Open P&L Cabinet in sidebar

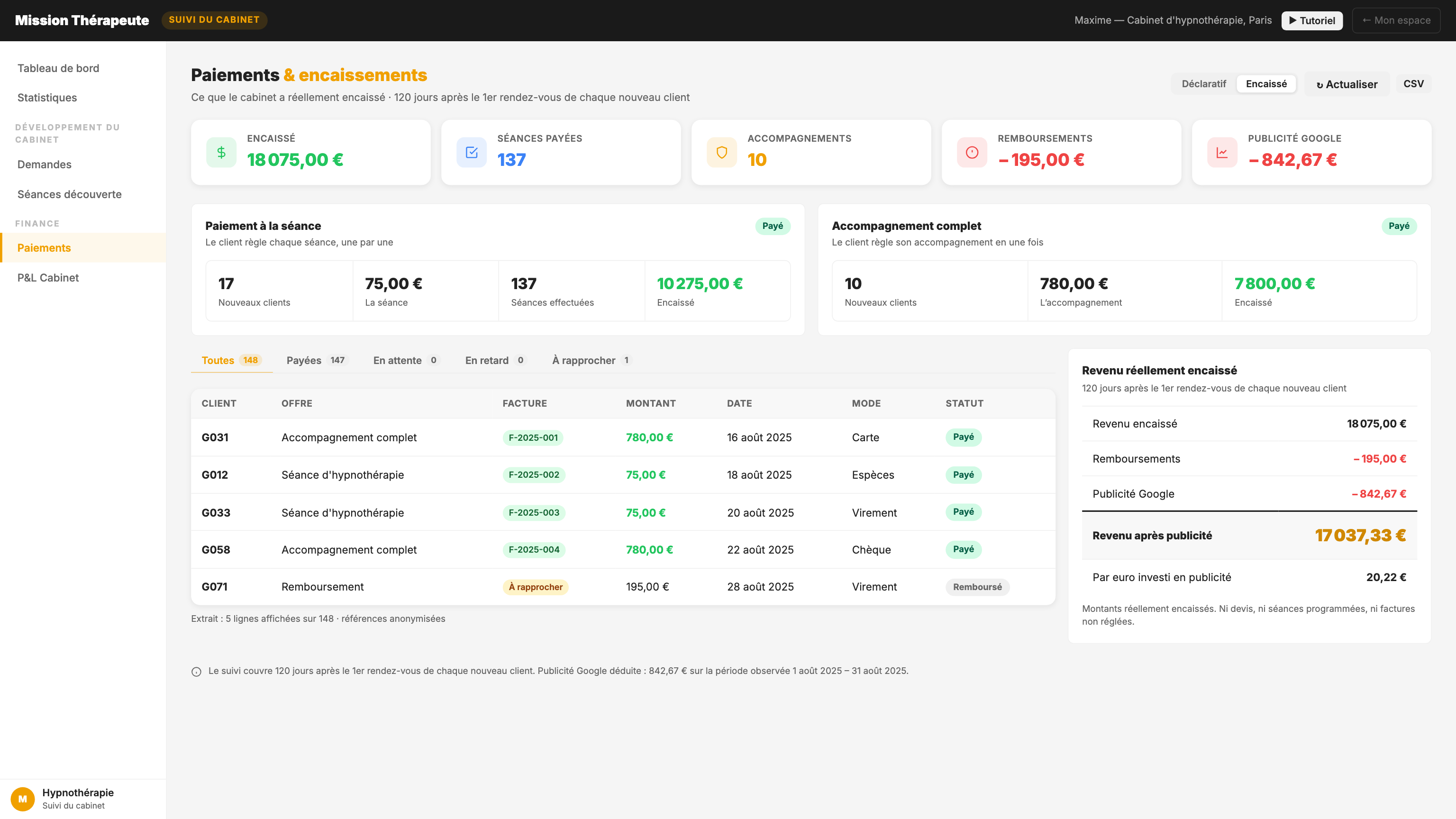tap(83, 278)
